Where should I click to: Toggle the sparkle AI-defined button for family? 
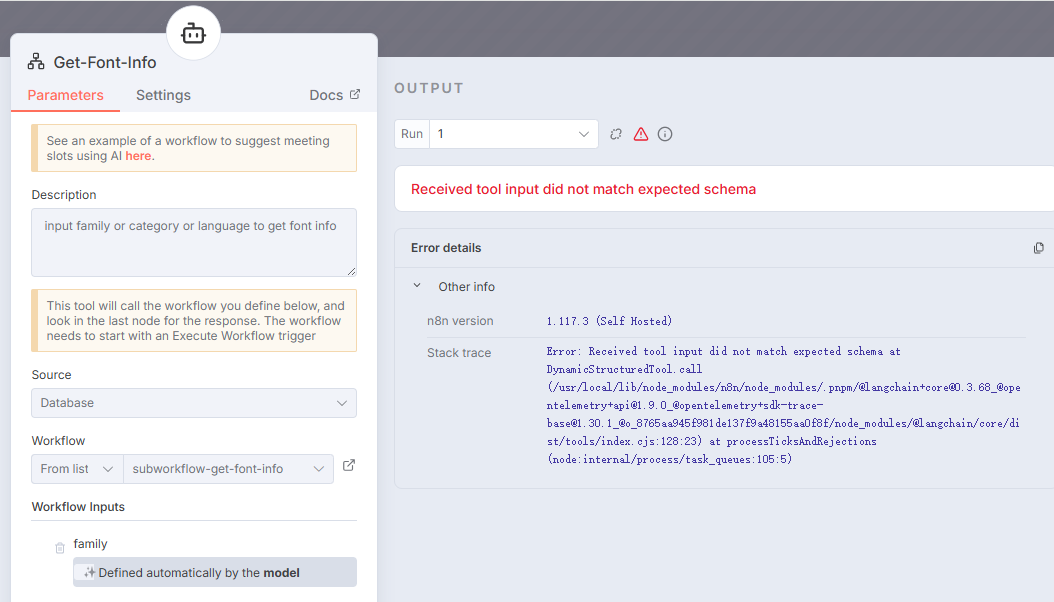(89, 573)
